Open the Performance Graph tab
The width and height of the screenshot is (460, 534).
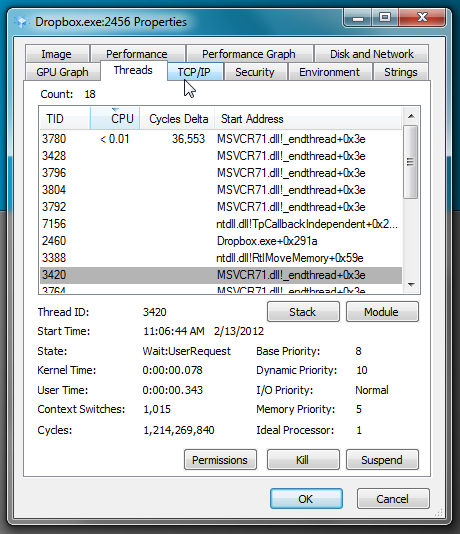(x=249, y=54)
